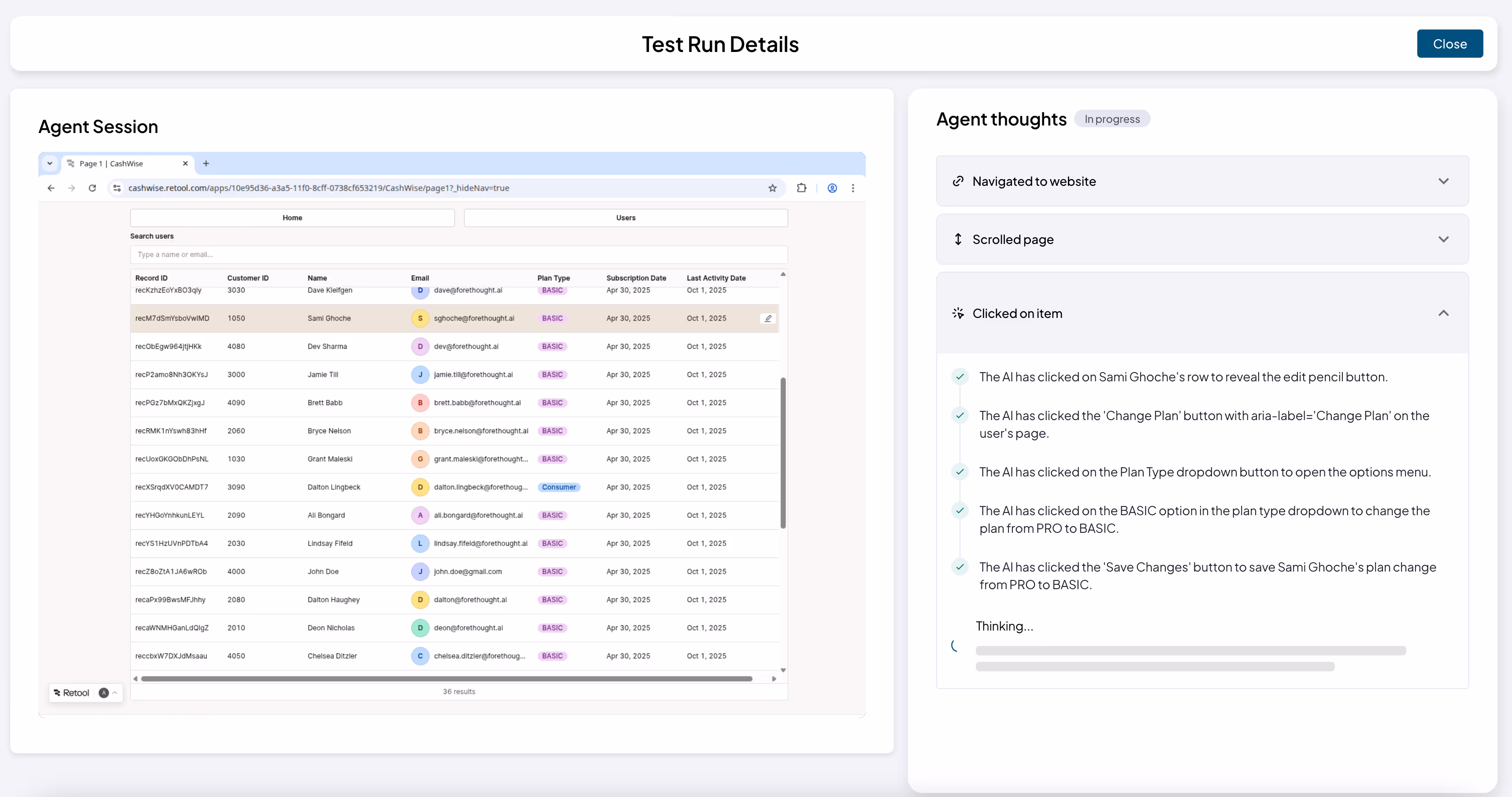Click the Close button
This screenshot has height=797, width=1512.
point(1449,44)
